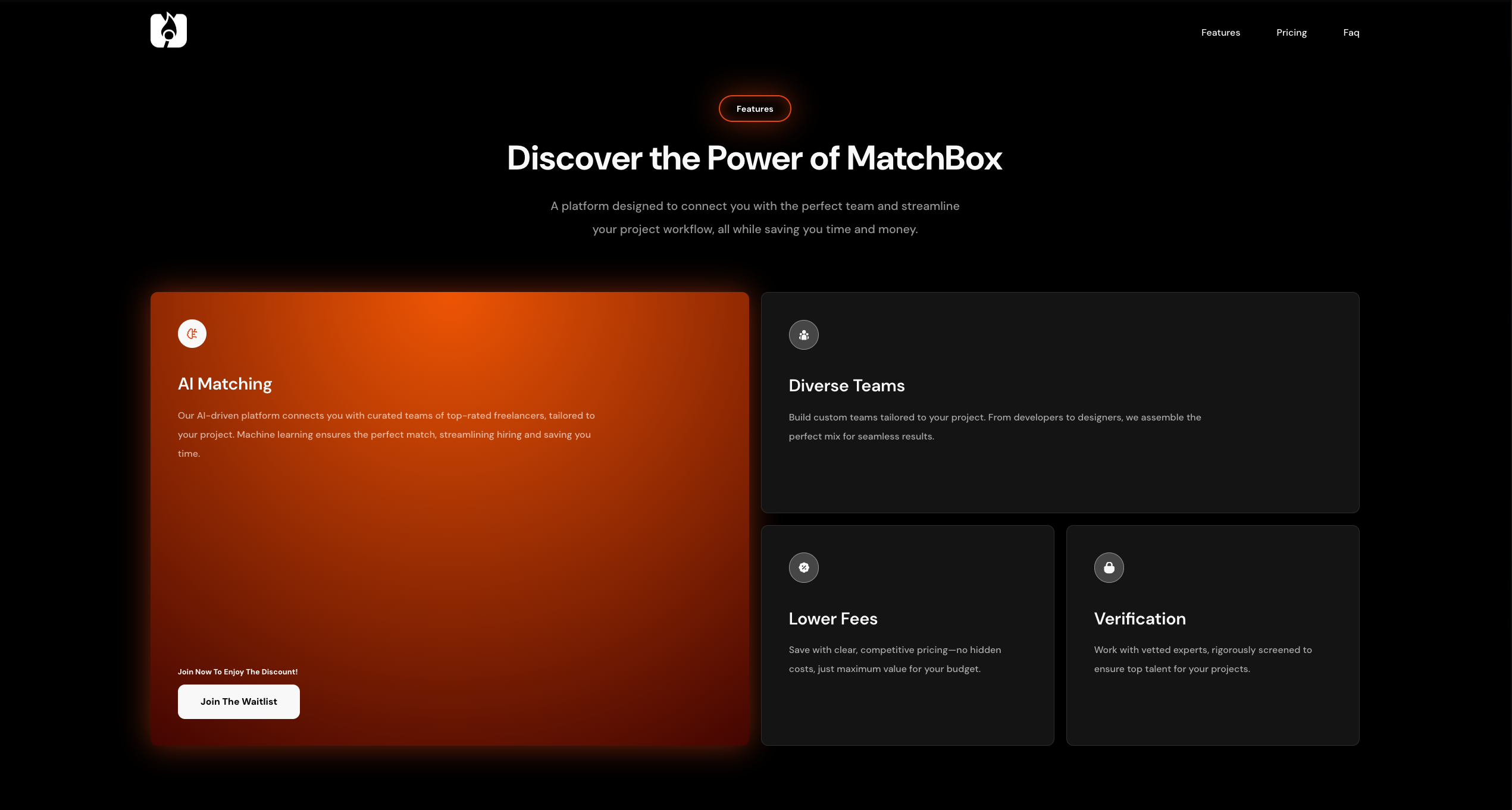Image resolution: width=1512 pixels, height=810 pixels.
Task: Click the MatchBox flame logo
Action: [168, 30]
